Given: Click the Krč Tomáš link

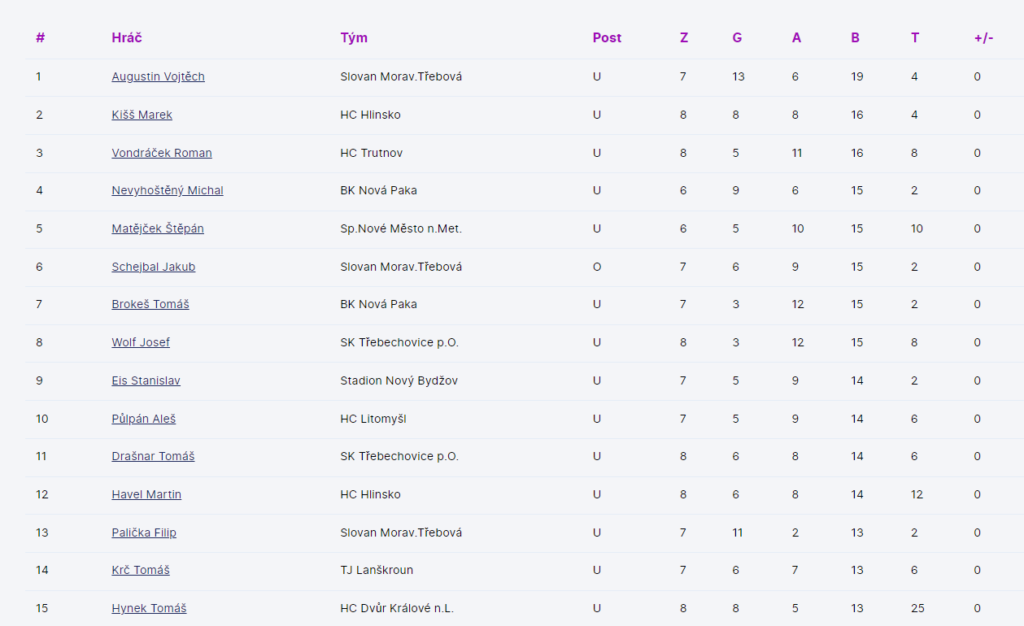Looking at the screenshot, I should point(141,570).
